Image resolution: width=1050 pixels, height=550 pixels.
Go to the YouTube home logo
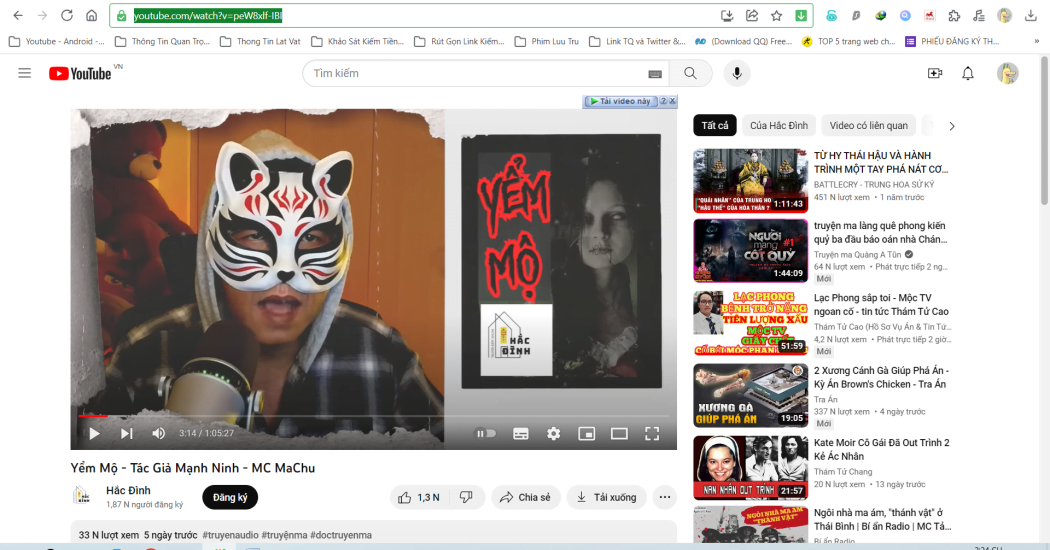click(x=80, y=73)
